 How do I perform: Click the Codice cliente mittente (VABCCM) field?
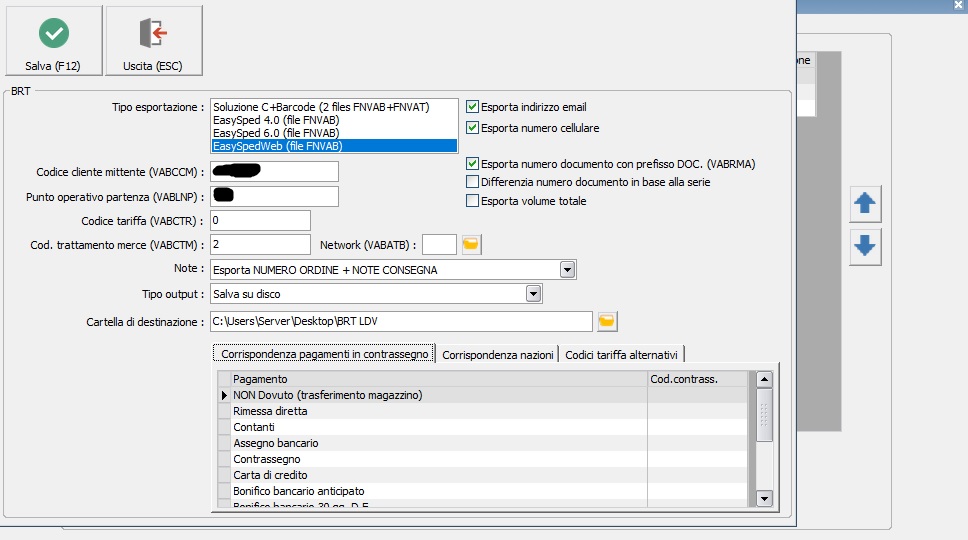point(274,172)
